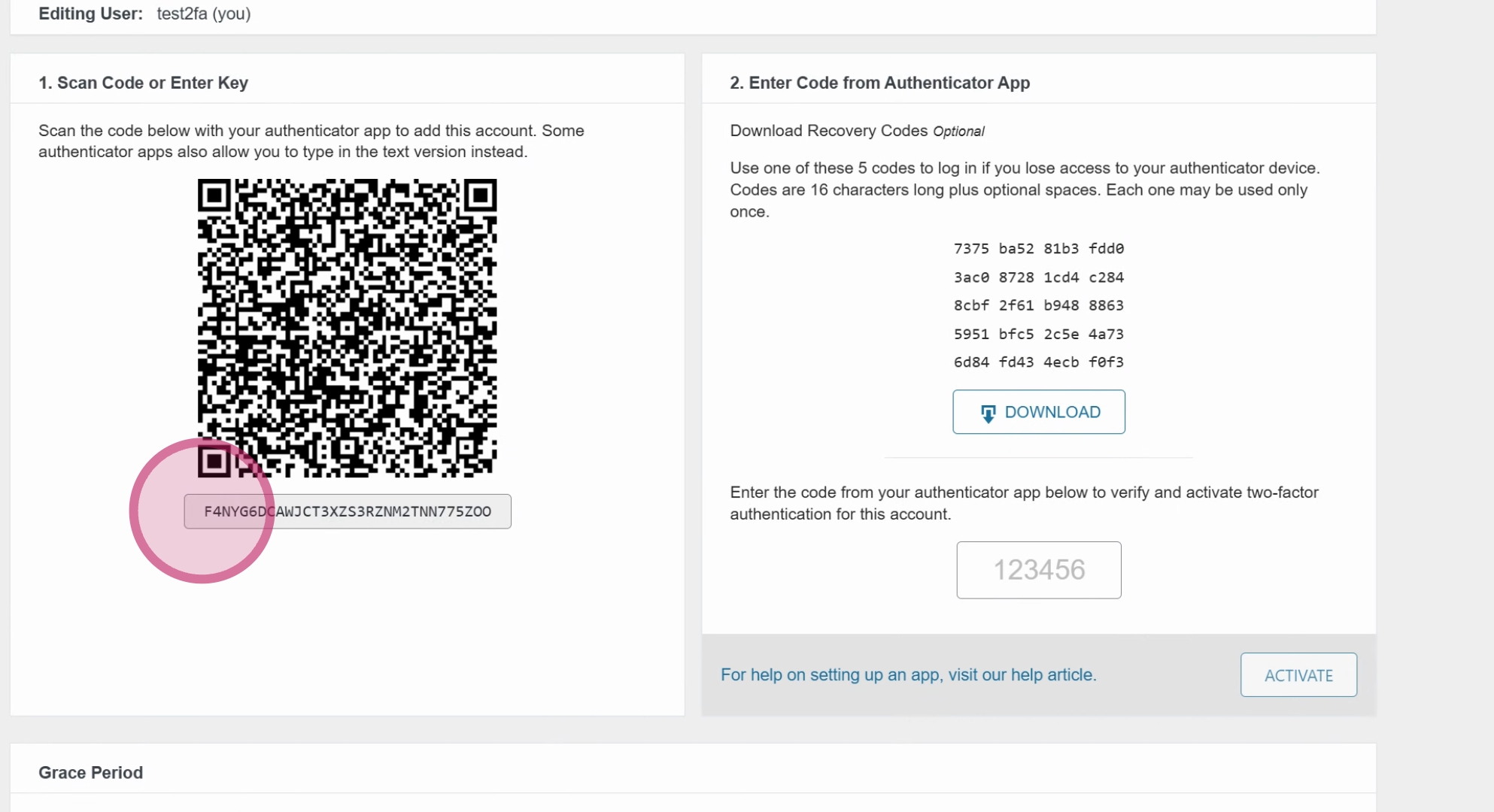Click the Editing User test2fa label
1494x812 pixels.
click(x=144, y=14)
